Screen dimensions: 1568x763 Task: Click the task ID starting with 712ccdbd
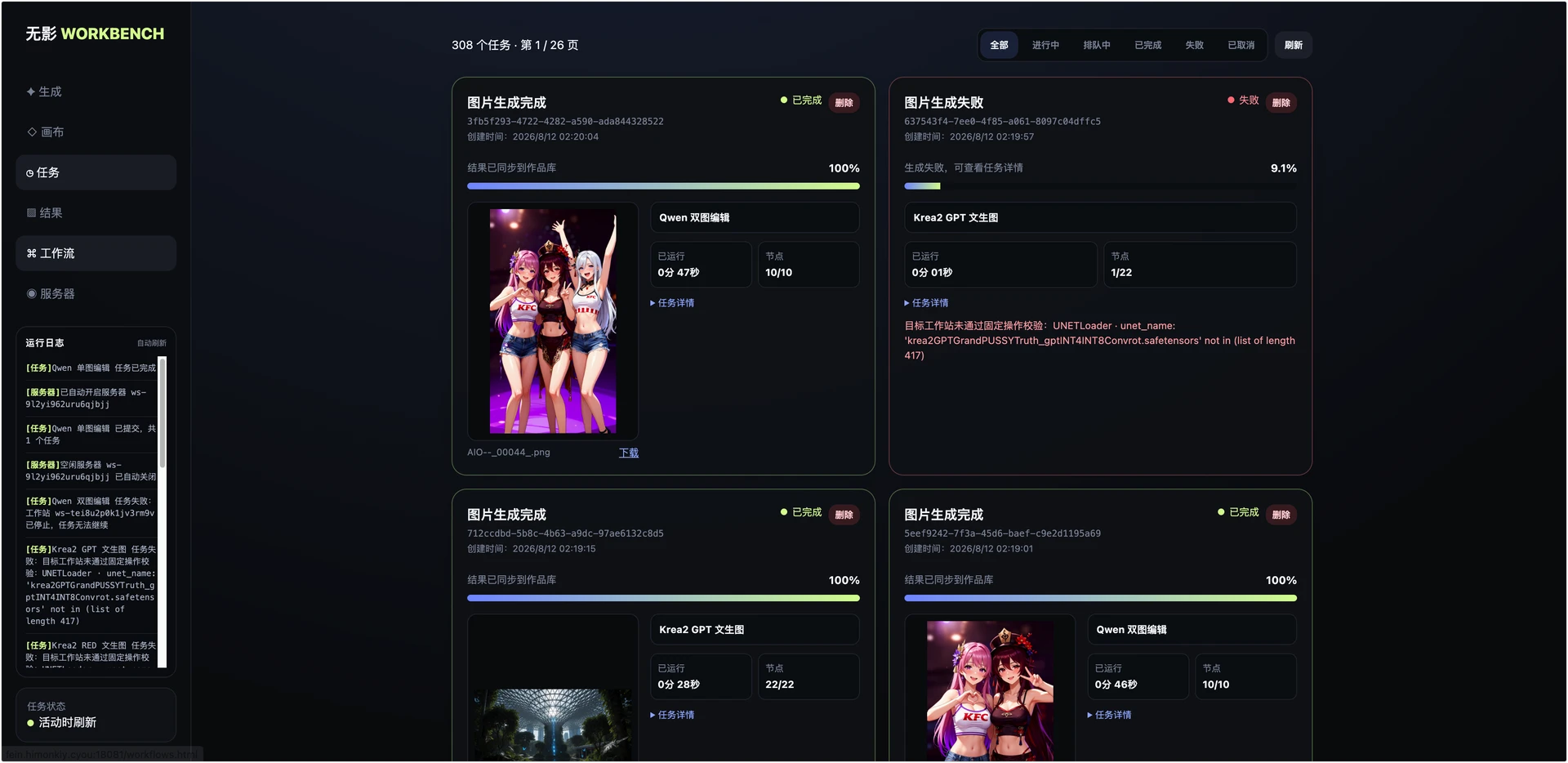click(565, 533)
